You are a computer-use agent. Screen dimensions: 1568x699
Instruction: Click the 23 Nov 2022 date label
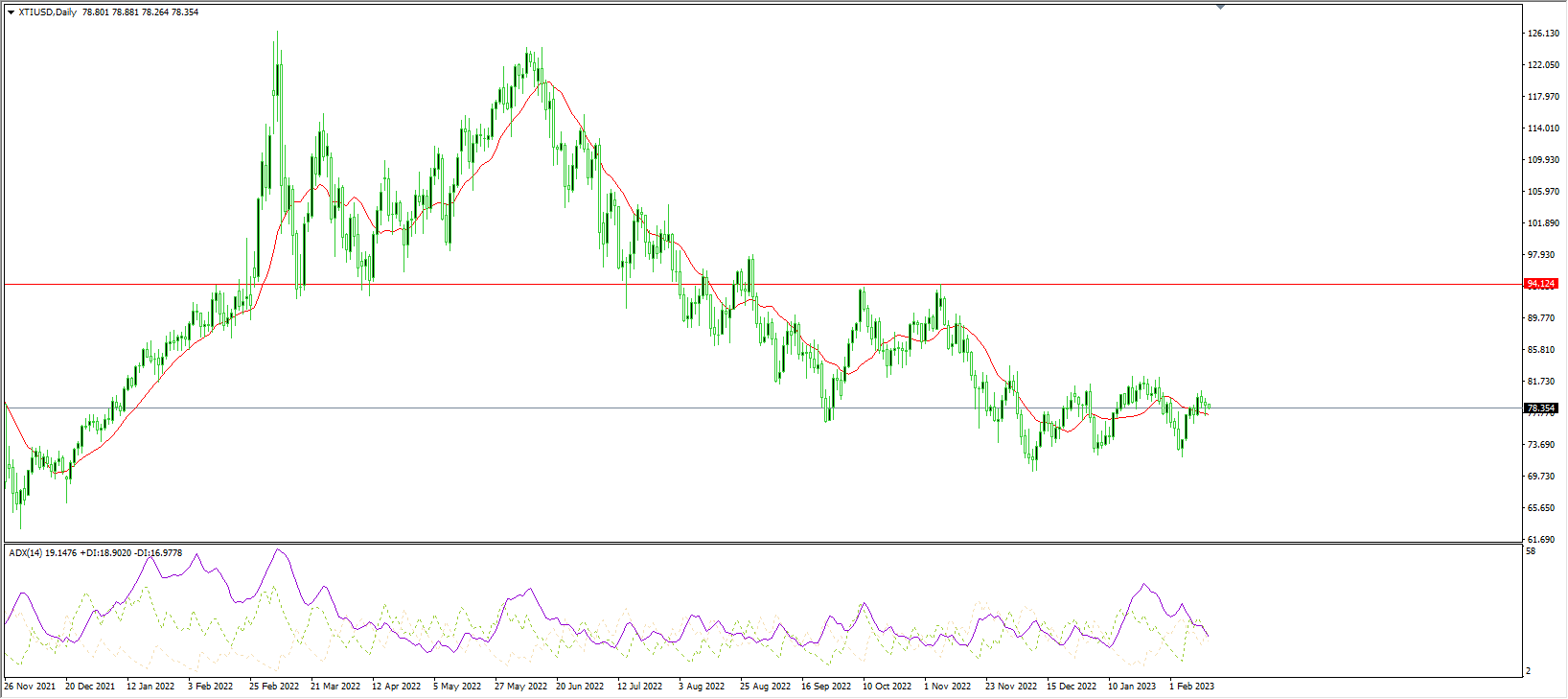click(1011, 687)
